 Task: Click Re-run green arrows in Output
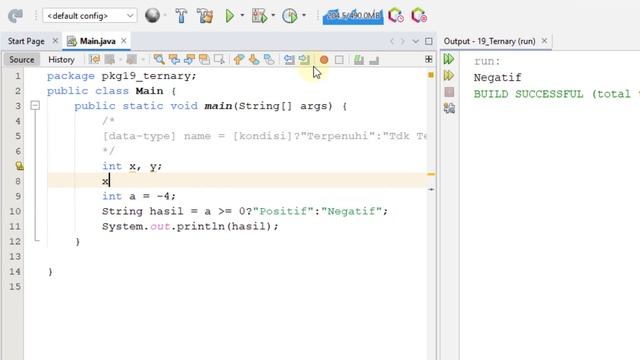pos(449,59)
